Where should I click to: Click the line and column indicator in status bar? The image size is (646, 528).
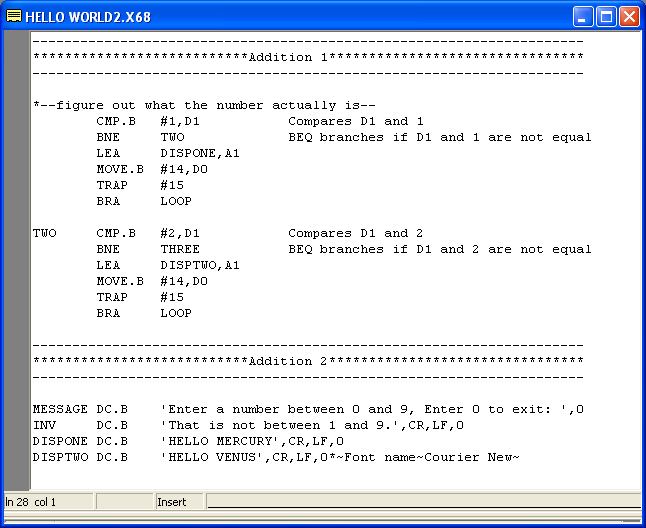(32, 502)
